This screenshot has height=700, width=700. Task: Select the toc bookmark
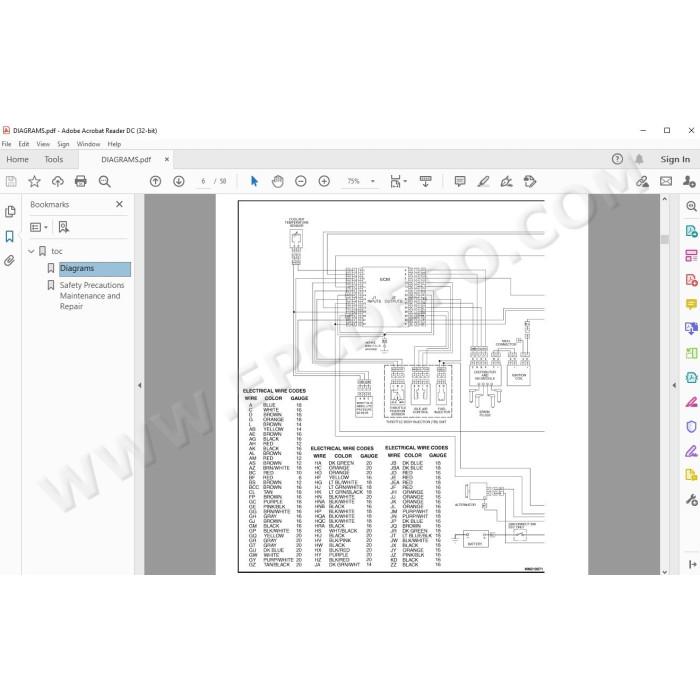pos(57,251)
